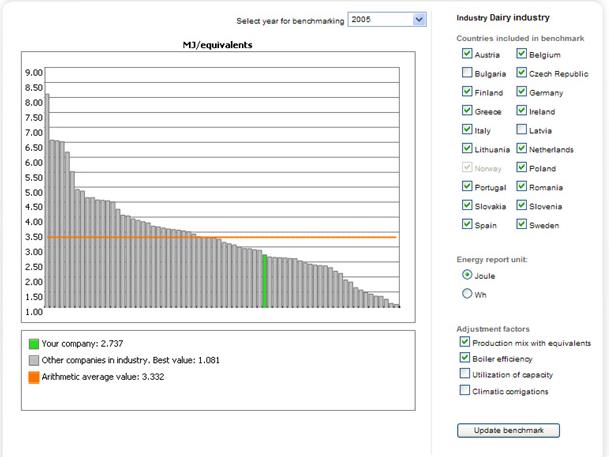
Task: Uncheck the Belgium checkbox
Action: pos(521,53)
